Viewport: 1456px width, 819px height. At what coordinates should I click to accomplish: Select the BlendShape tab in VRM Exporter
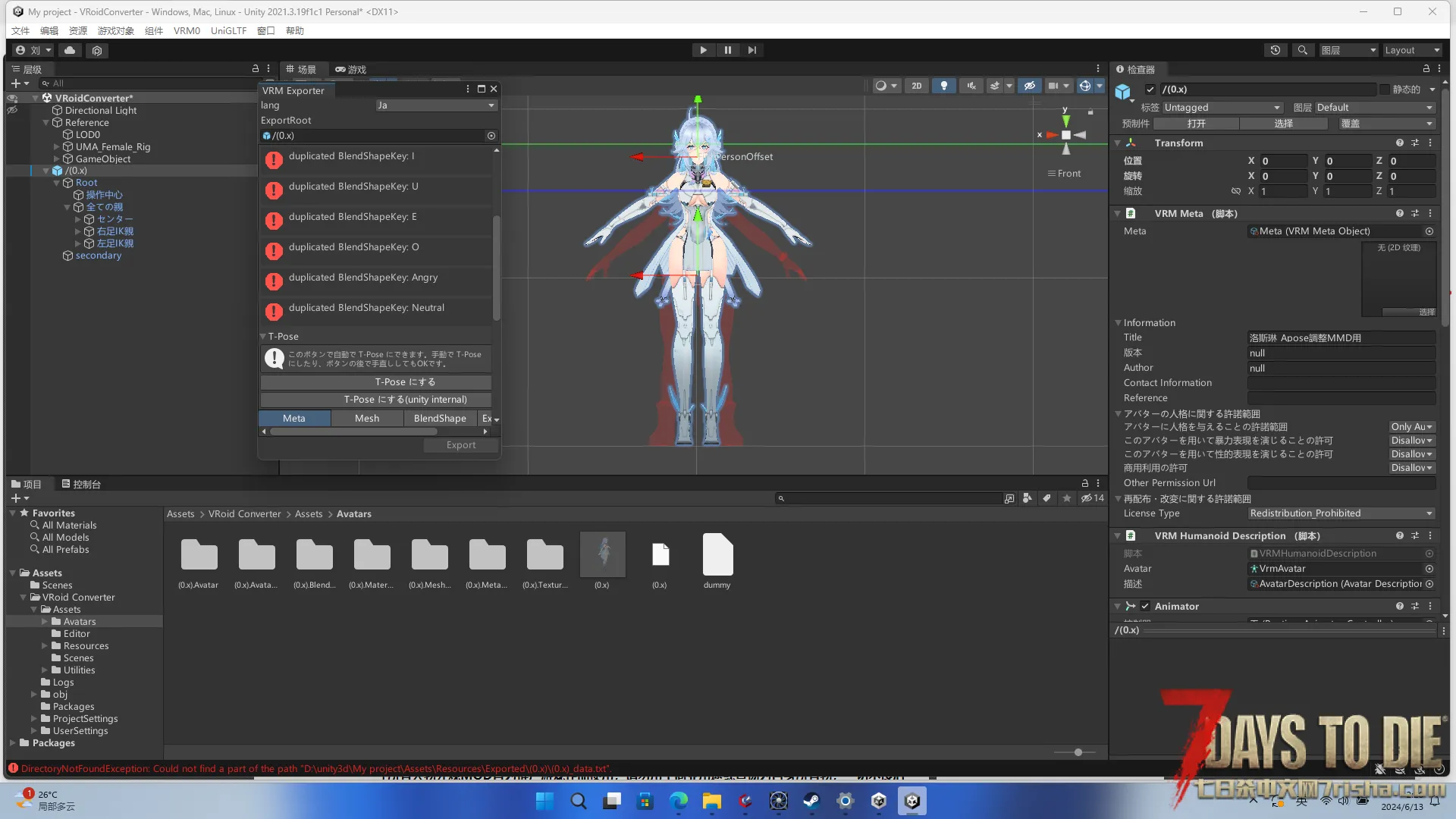440,419
